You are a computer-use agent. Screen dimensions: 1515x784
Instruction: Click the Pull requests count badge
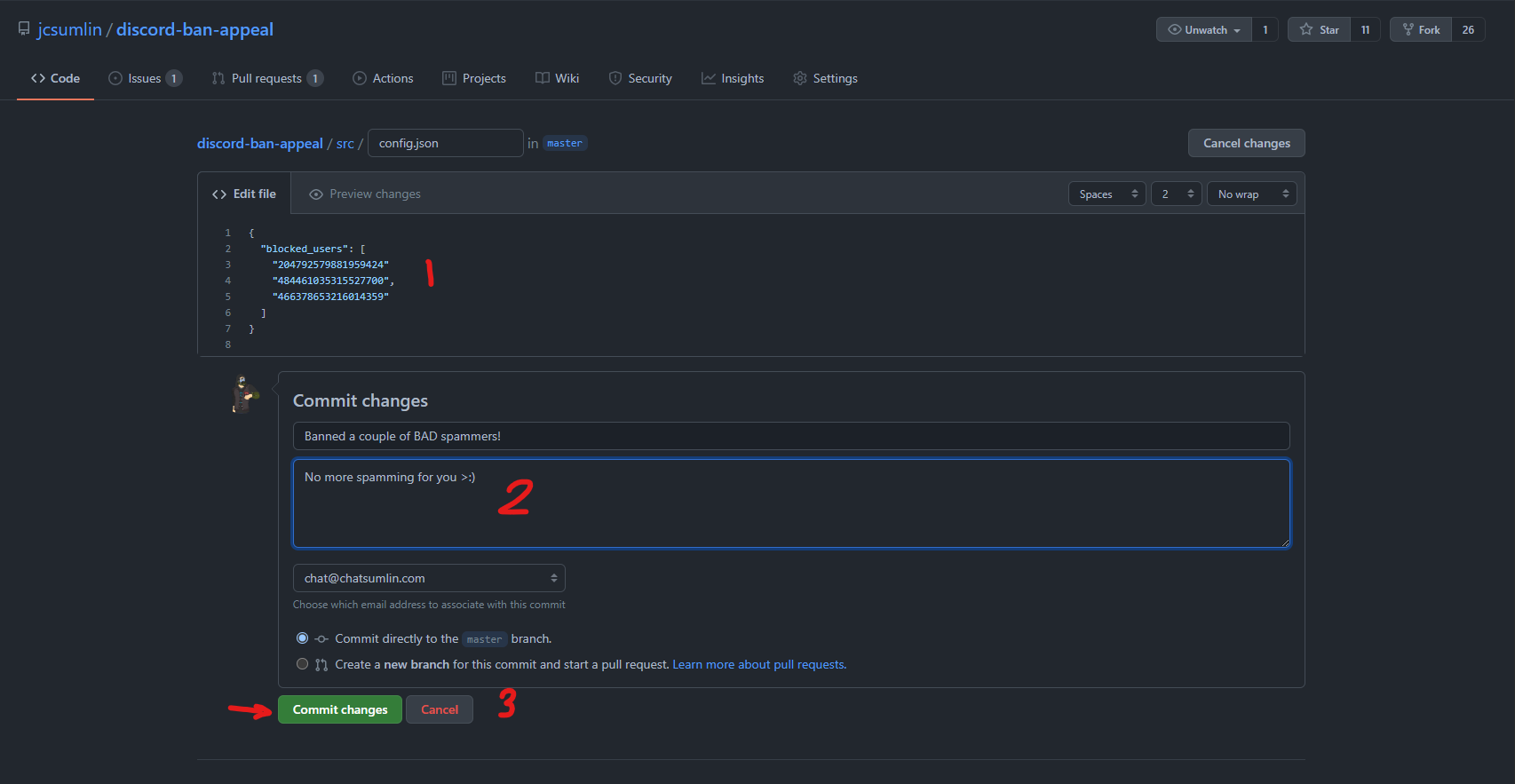point(314,78)
